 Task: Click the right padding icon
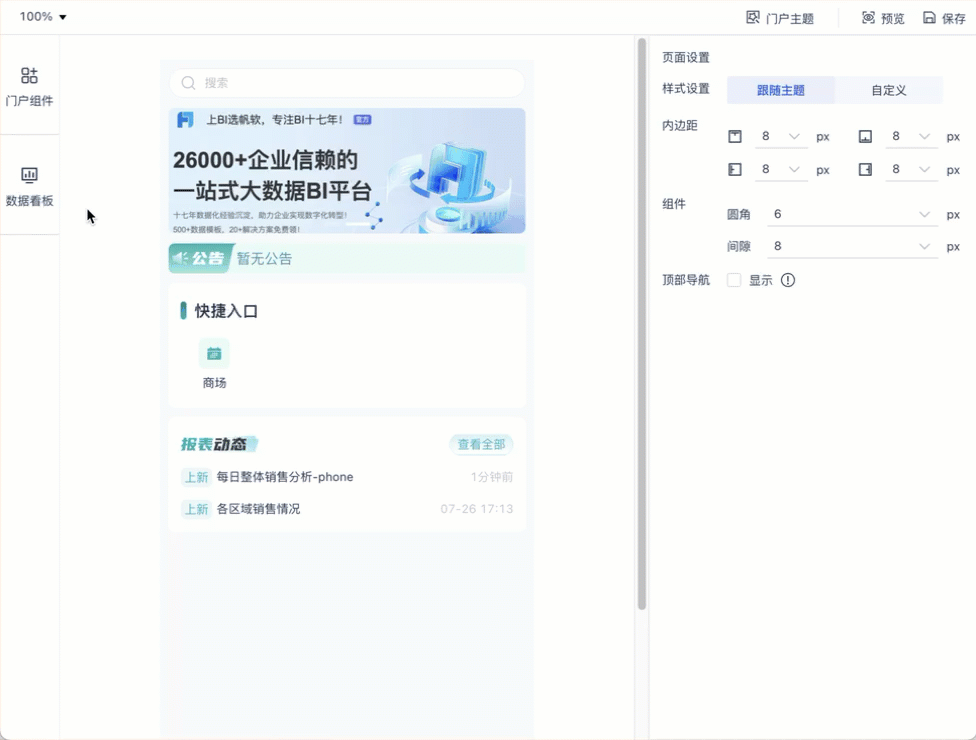865,169
